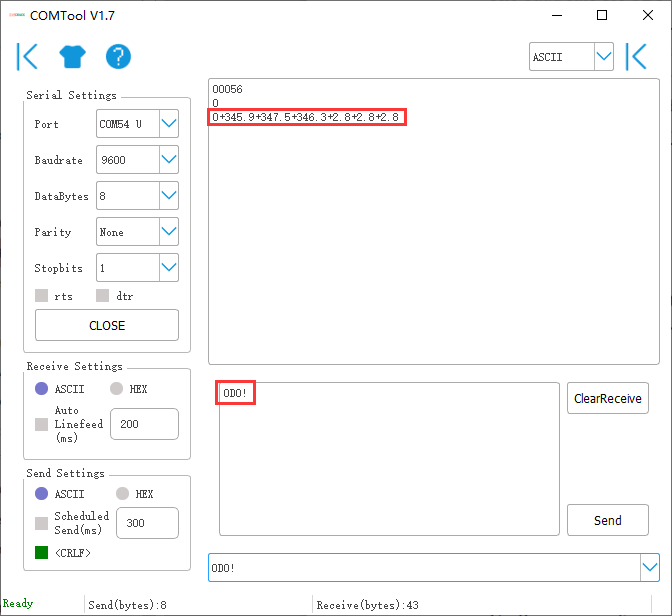Expand the Stopbits dropdown
The width and height of the screenshot is (672, 616).
point(169,267)
